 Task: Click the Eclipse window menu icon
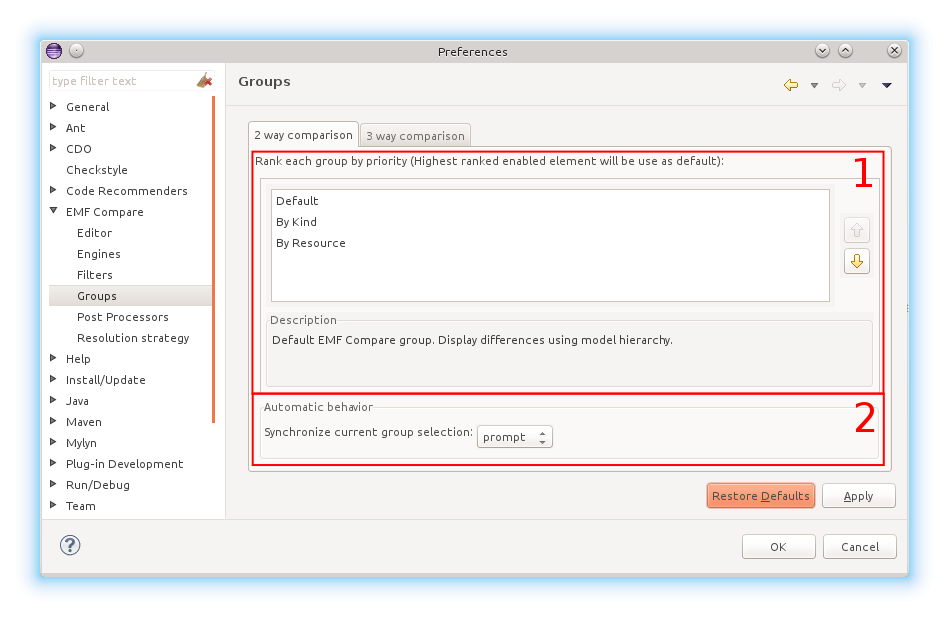(54, 51)
